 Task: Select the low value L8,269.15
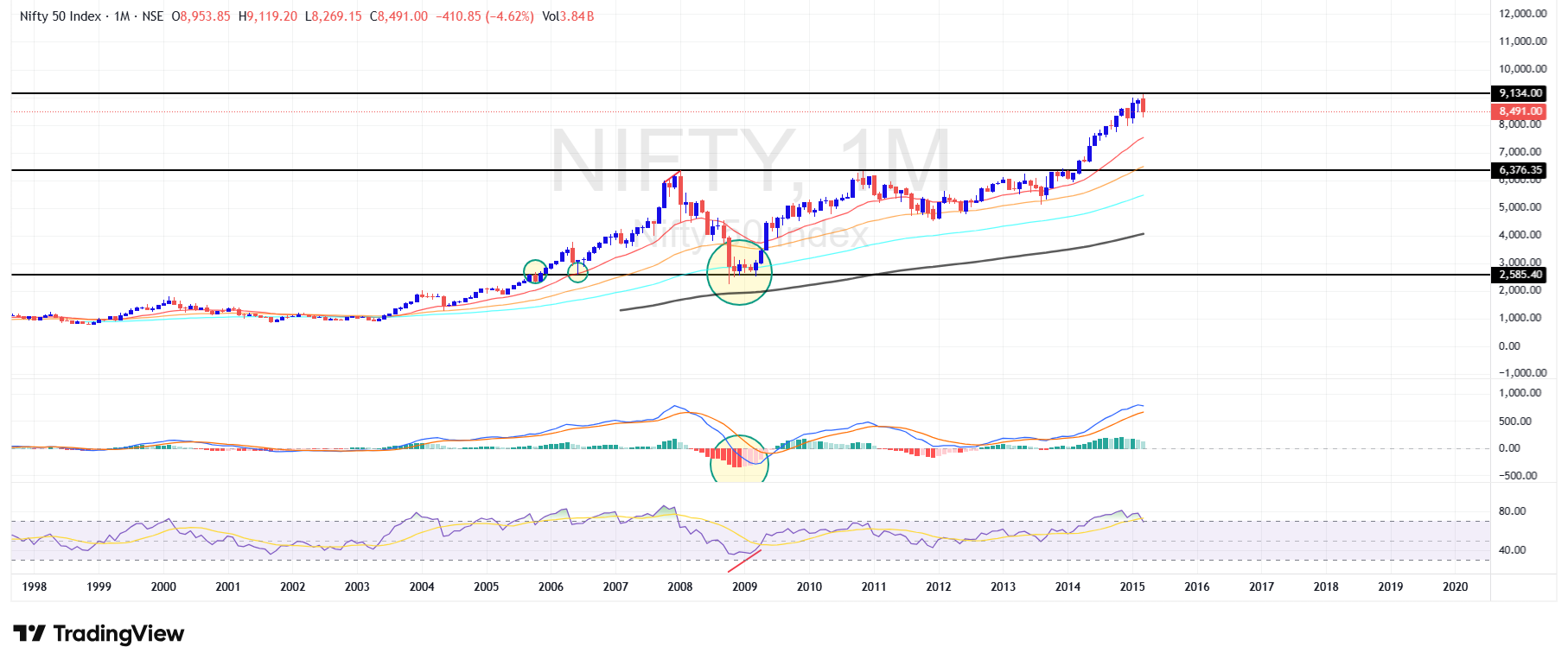[x=334, y=16]
